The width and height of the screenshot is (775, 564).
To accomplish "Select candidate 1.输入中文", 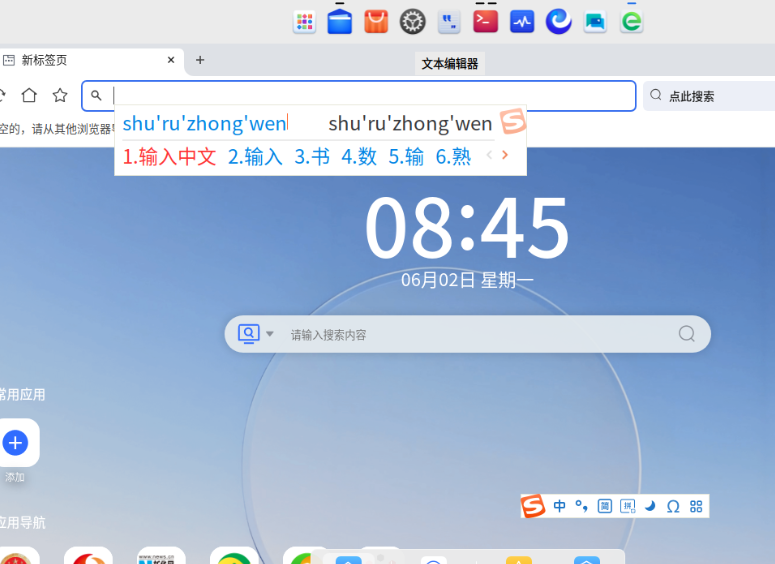I will [170, 157].
